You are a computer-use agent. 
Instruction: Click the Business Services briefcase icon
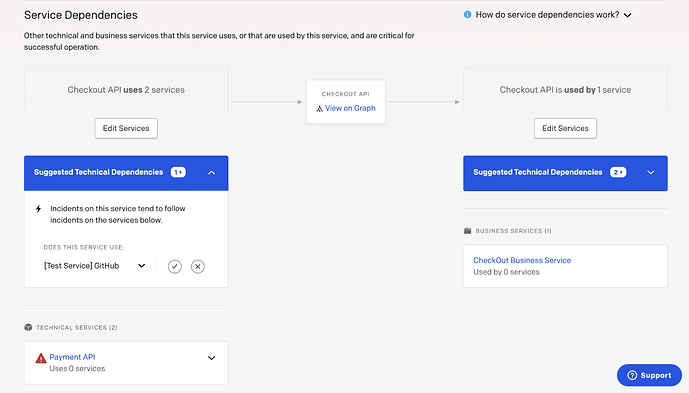pos(468,230)
